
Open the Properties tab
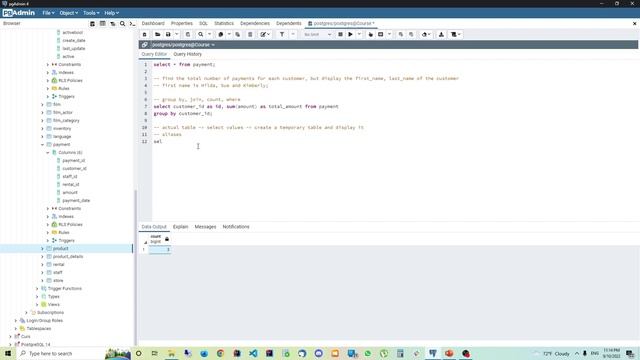(182, 23)
